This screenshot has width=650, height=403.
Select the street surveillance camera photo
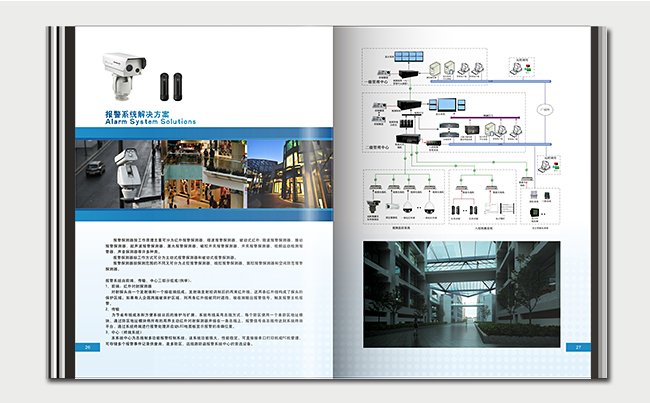point(118,174)
